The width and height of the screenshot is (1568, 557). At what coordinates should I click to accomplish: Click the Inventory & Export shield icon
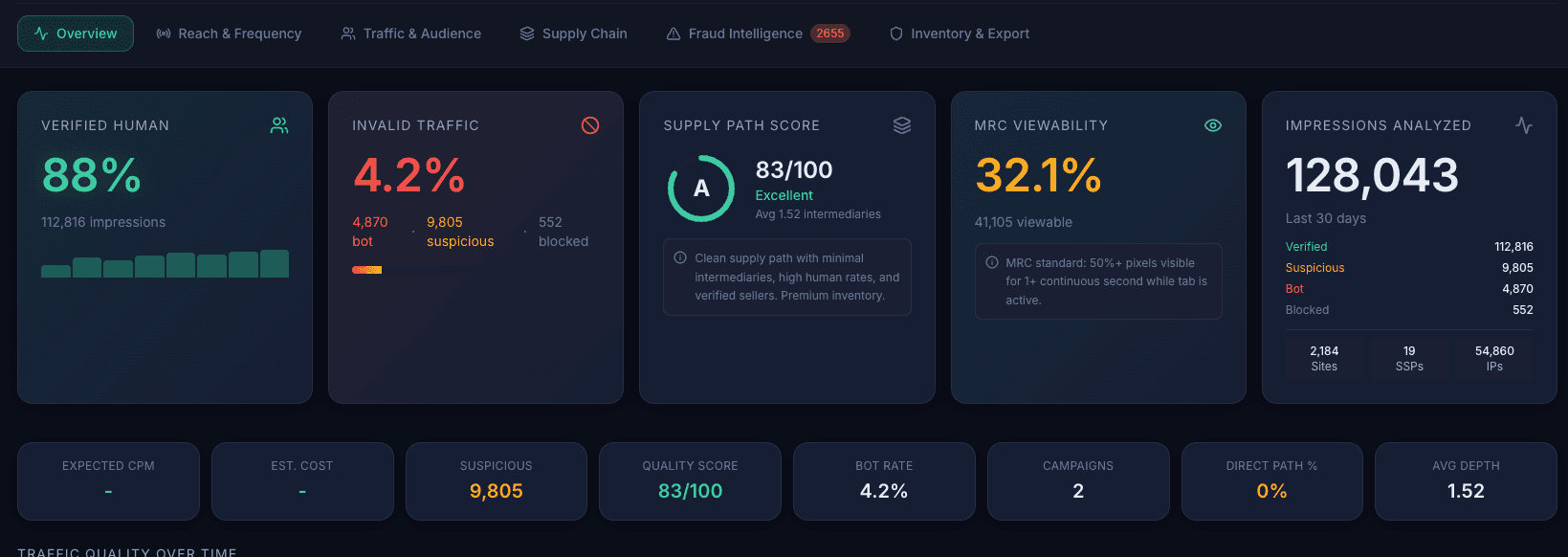point(896,33)
